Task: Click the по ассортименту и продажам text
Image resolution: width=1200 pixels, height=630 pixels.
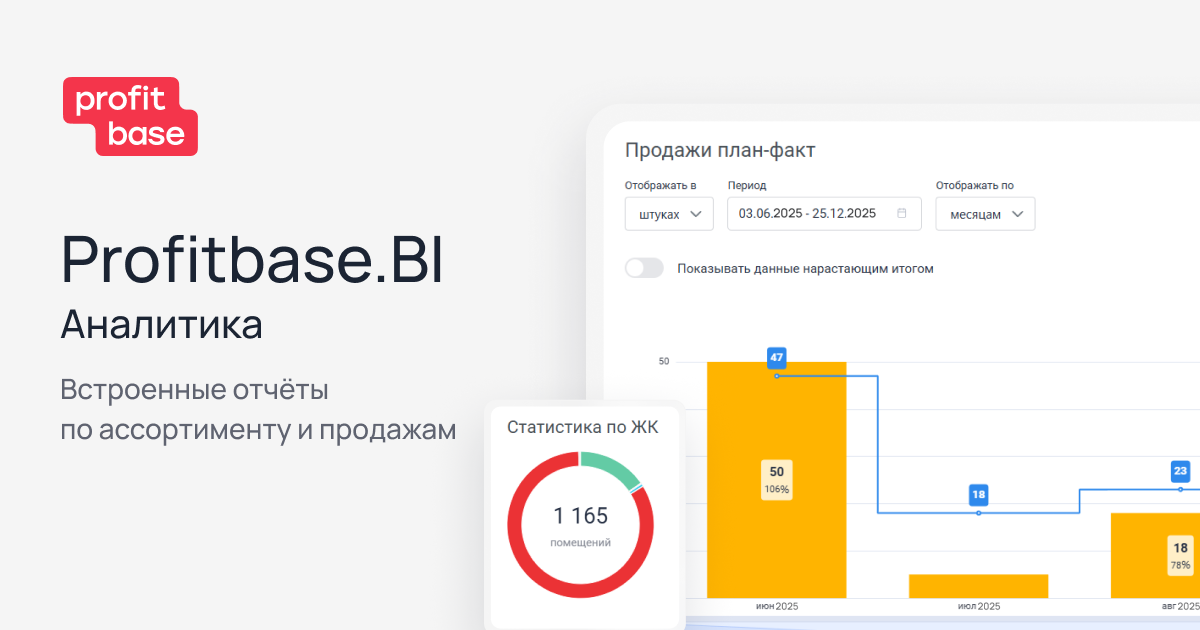Action: (x=258, y=430)
